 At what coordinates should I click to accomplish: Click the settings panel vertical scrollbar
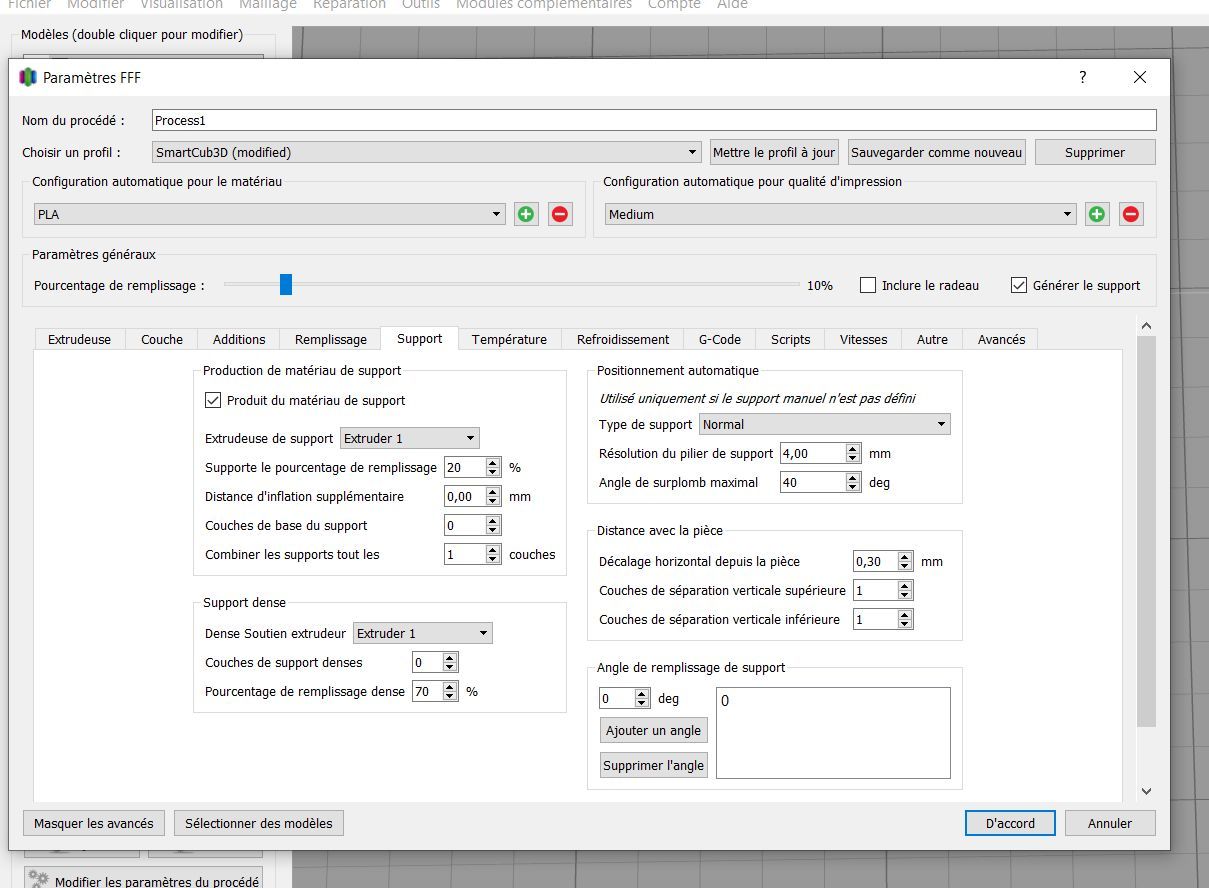click(x=1146, y=530)
